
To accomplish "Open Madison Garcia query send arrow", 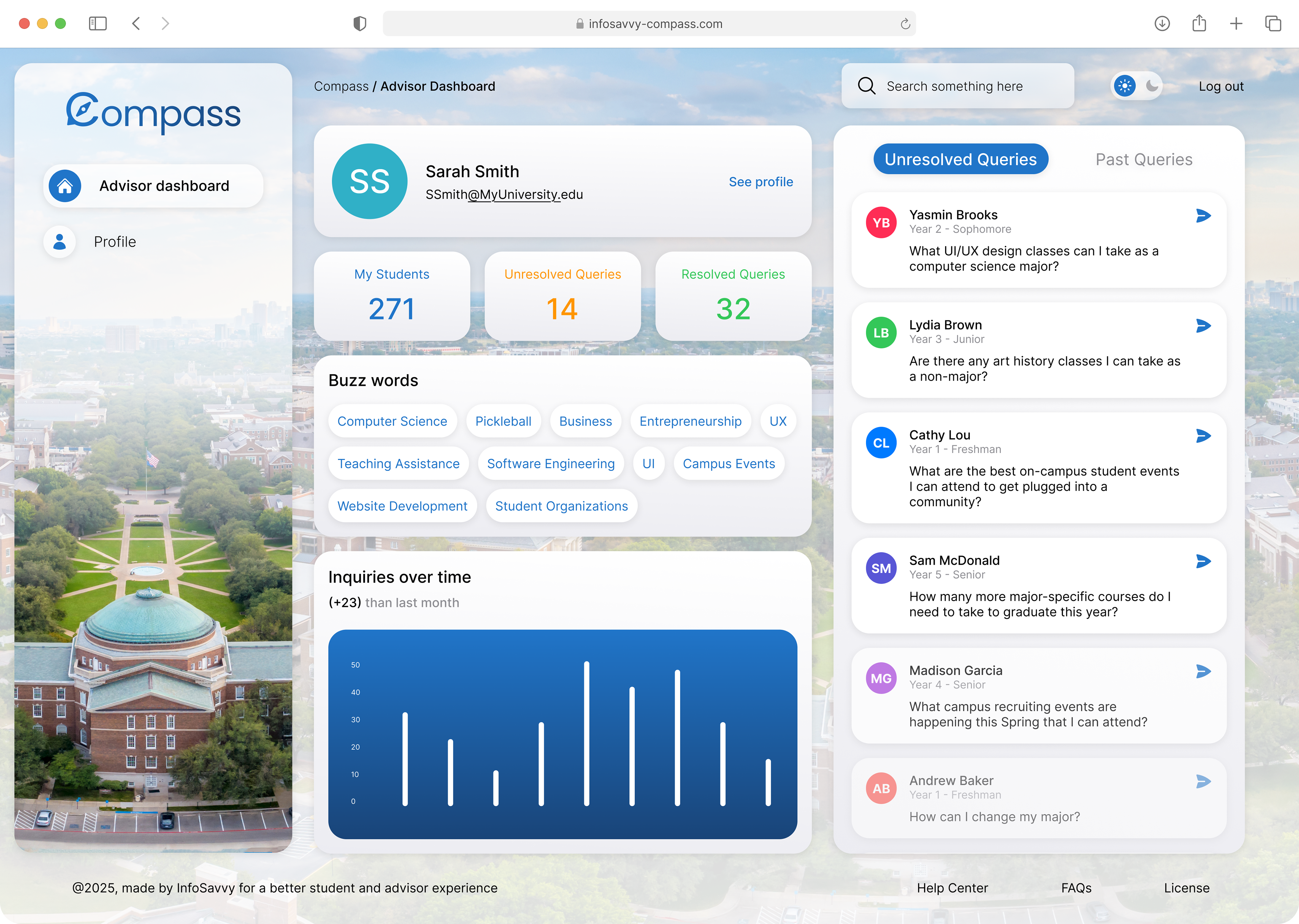I will click(1204, 671).
